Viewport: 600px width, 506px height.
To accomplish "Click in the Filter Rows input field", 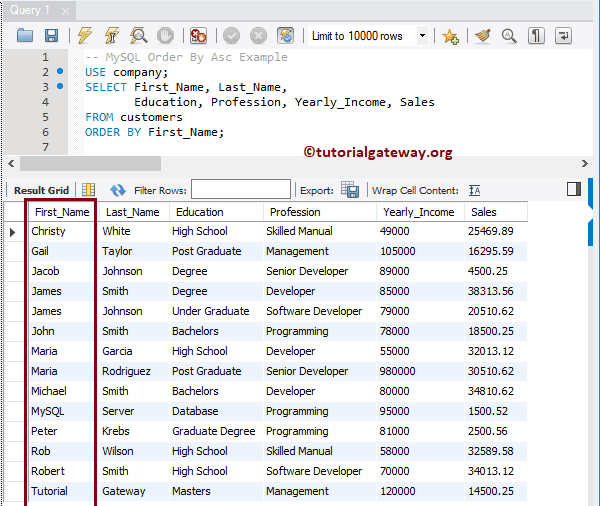I will (x=240, y=190).
